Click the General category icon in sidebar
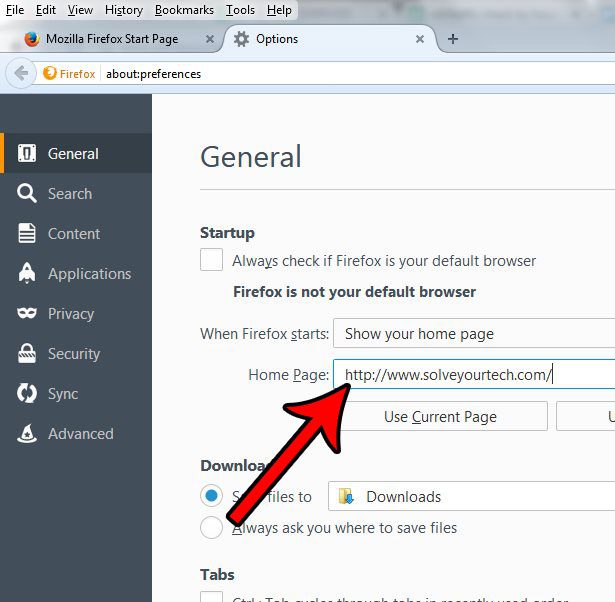 [x=27, y=153]
